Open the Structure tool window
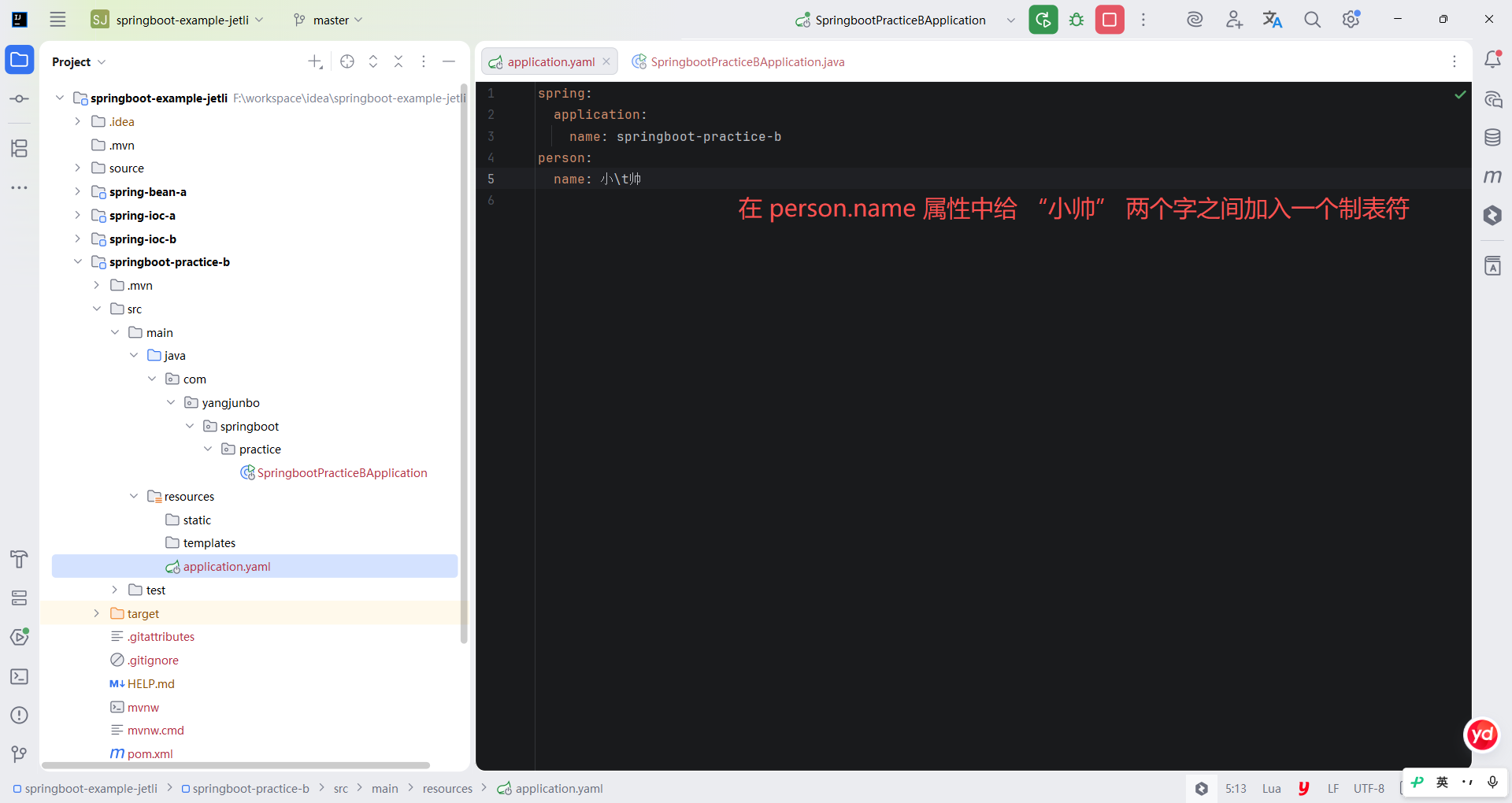1512x803 pixels. pyautogui.click(x=20, y=148)
